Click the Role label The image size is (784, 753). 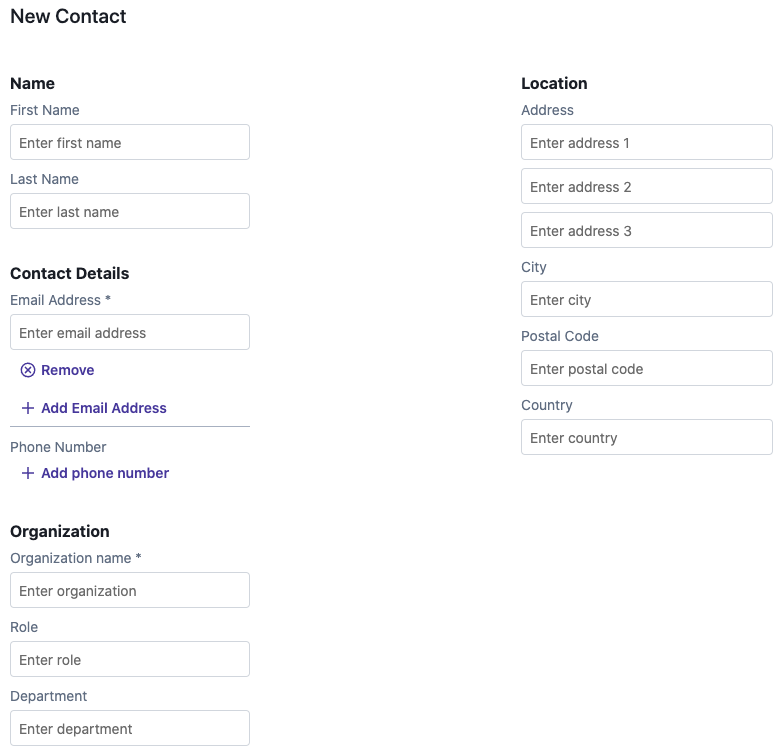(24, 627)
